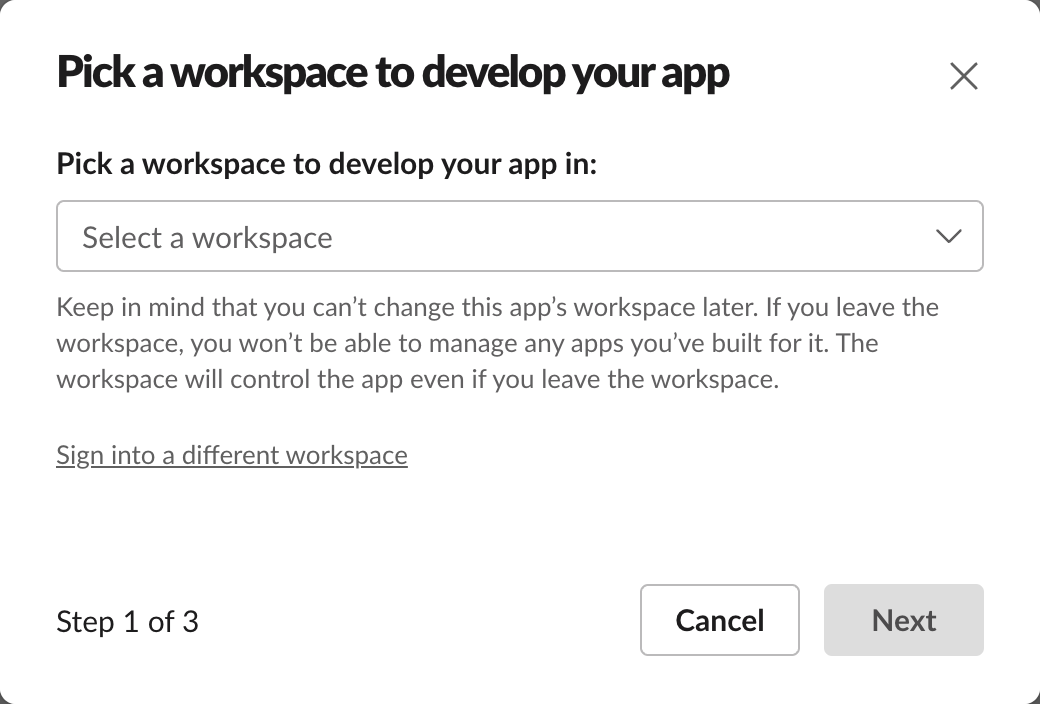Click the Next button
The image size is (1040, 704).
[903, 620]
